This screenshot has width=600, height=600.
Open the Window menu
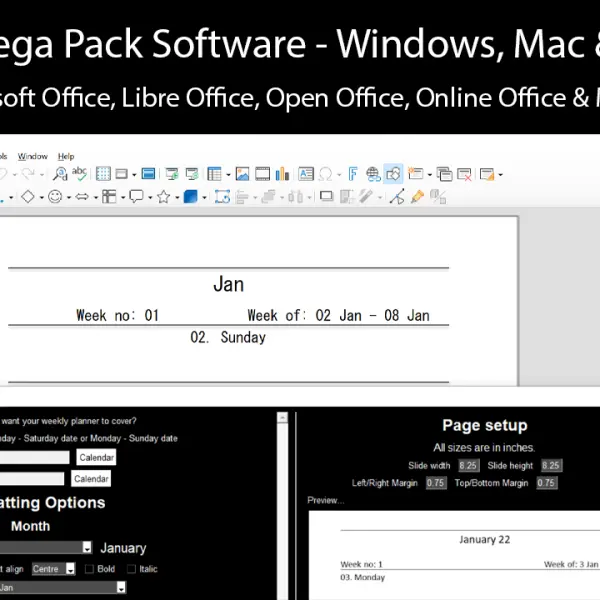pos(32,156)
